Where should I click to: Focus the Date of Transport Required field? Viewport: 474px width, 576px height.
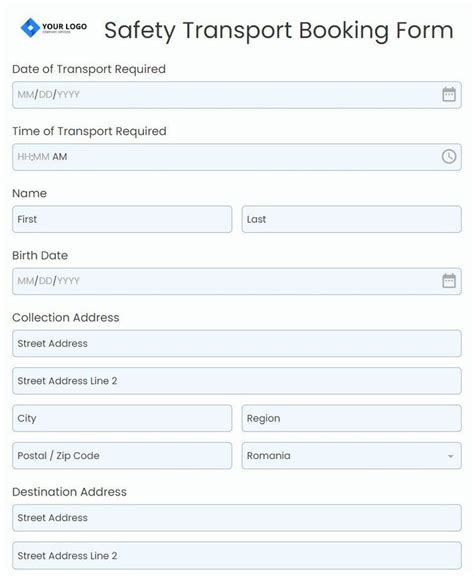(x=237, y=95)
